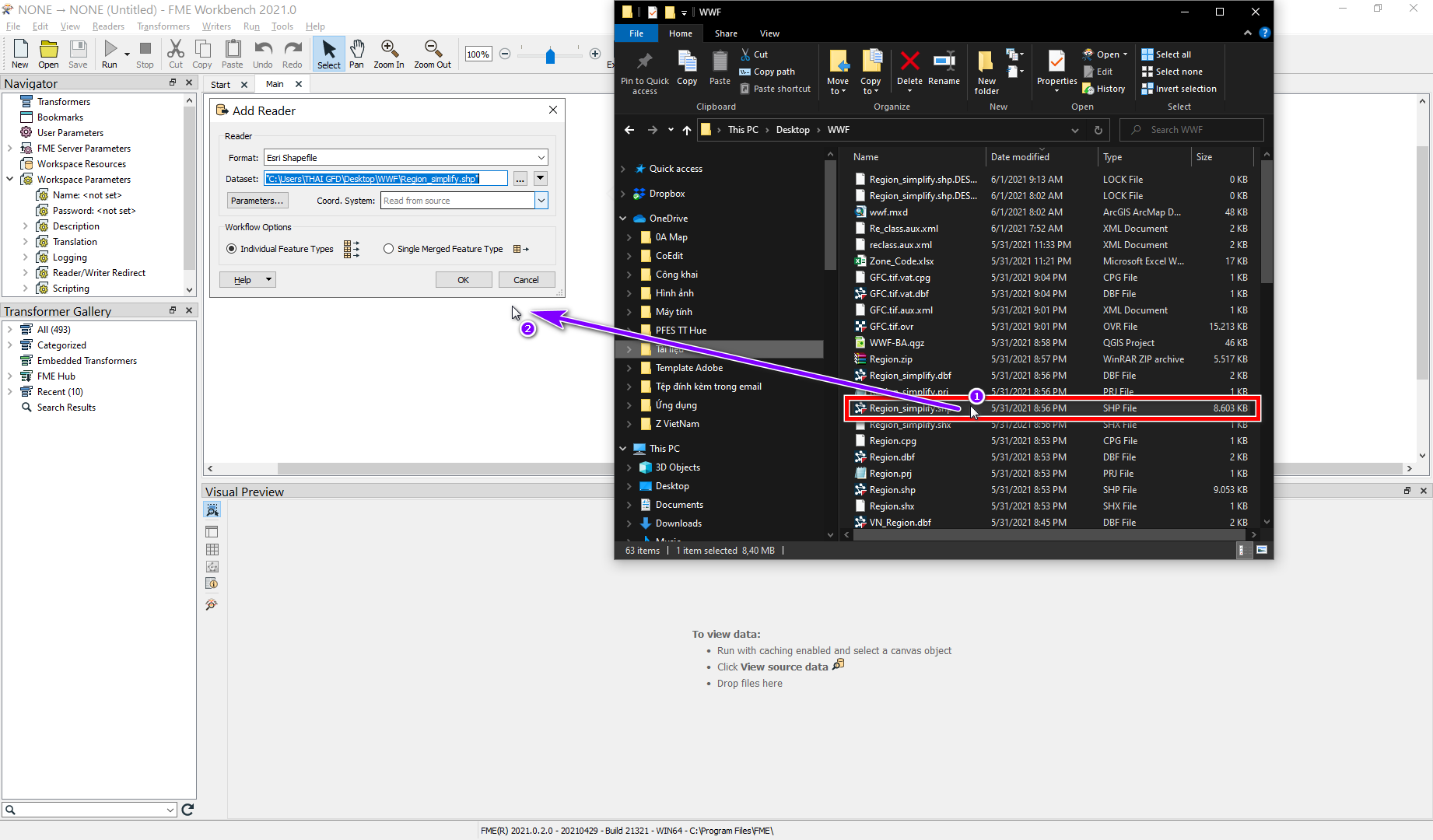
Task: Close the Add Reader dialog with X
Action: (553, 110)
